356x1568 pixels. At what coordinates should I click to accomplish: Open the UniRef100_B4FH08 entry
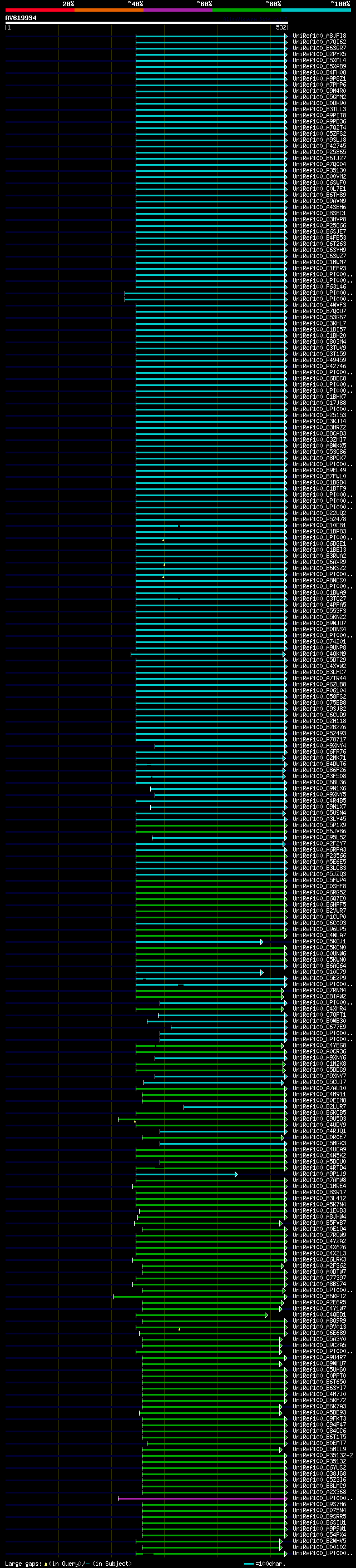pos(319,72)
